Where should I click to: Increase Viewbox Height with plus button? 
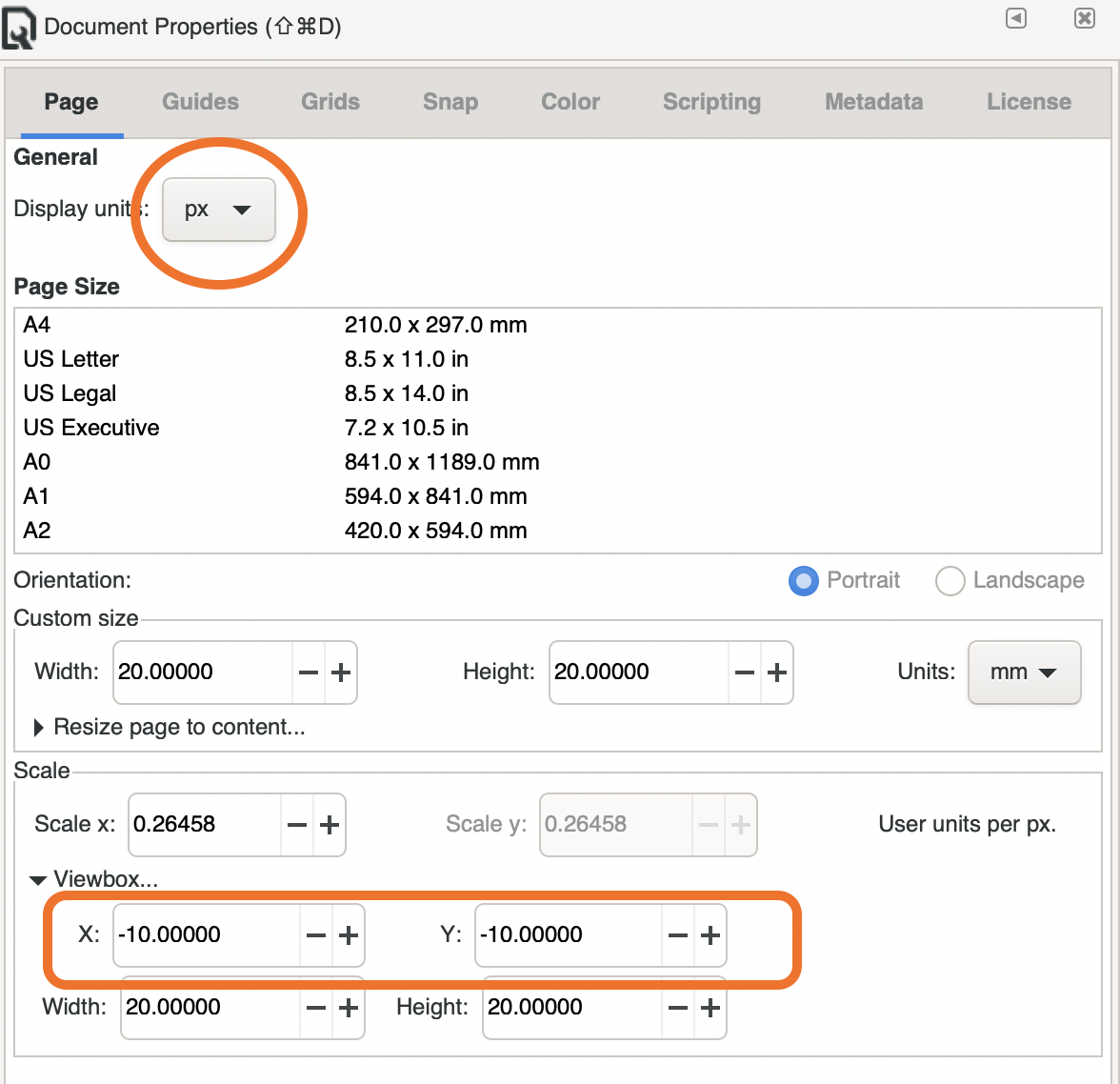pyautogui.click(x=710, y=1008)
